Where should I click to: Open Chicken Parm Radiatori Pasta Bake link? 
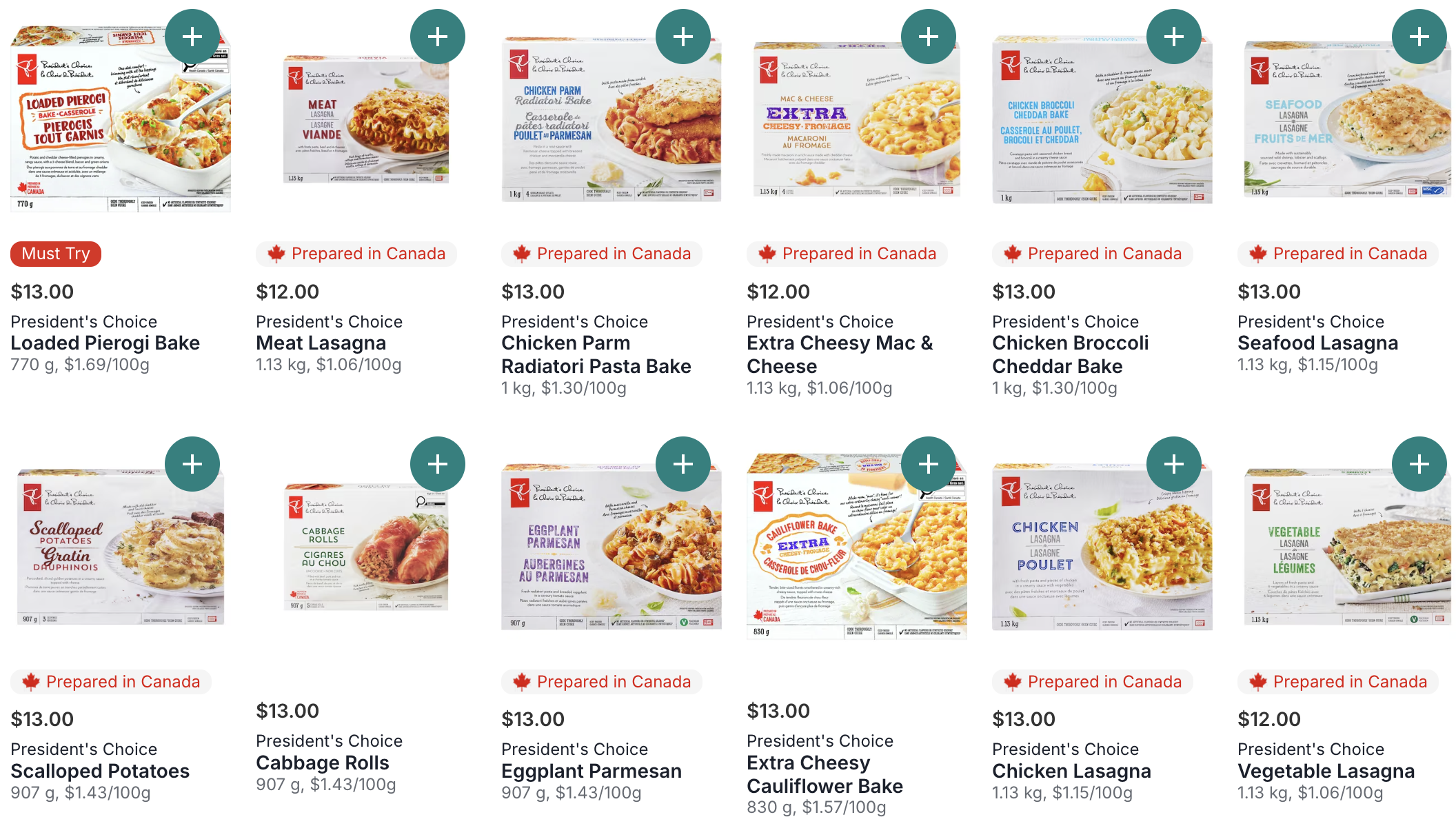[596, 354]
